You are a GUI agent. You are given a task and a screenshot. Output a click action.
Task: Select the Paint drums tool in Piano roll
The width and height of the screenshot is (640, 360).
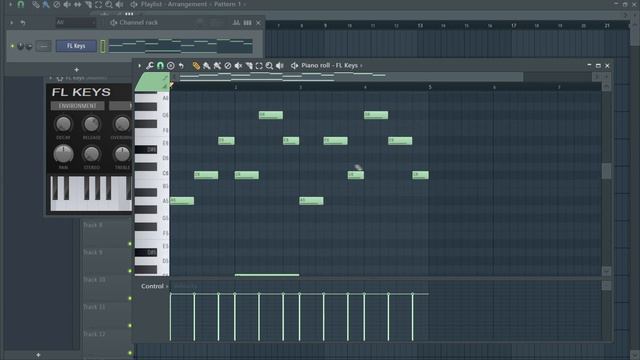point(217,66)
